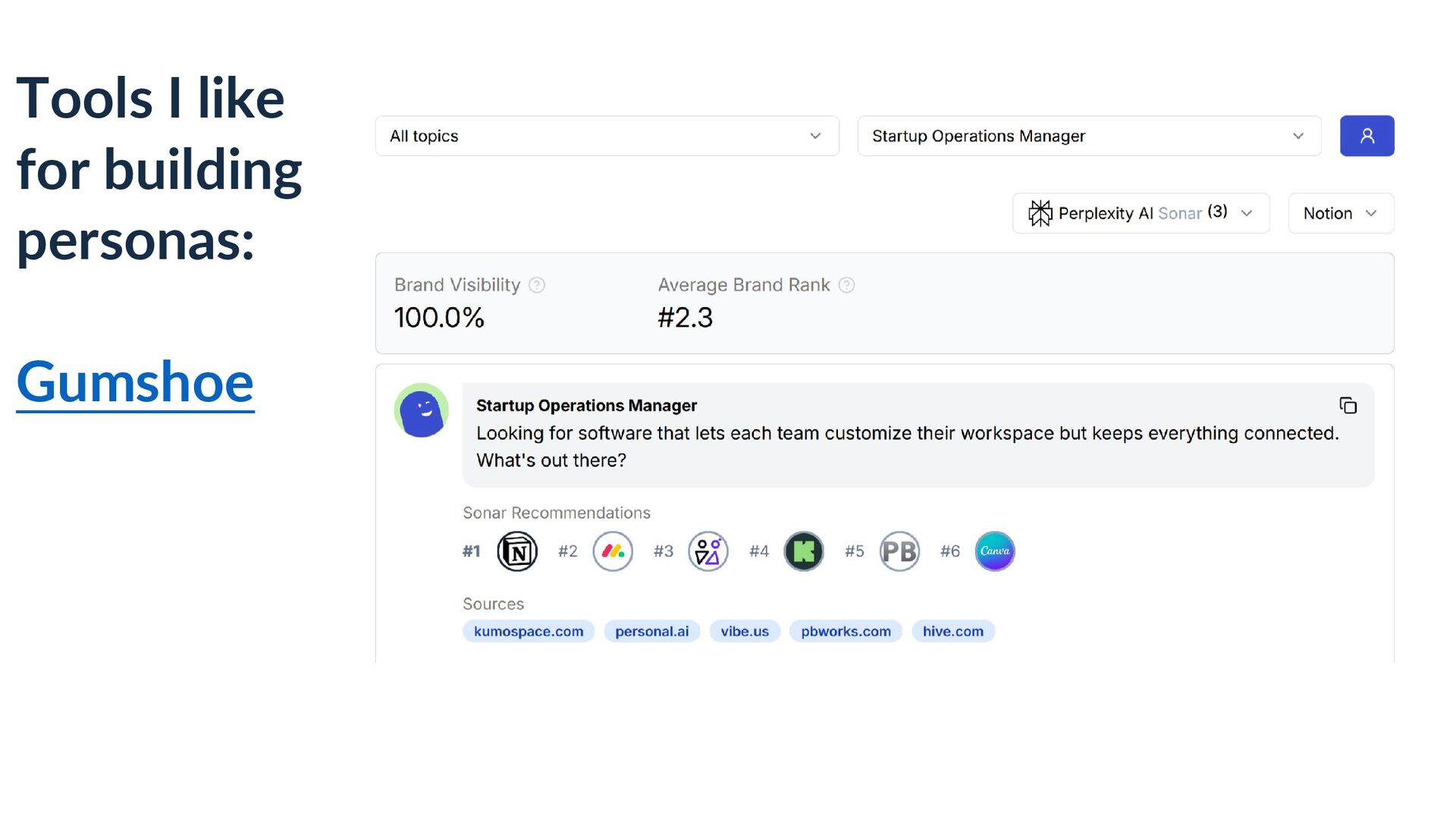Click the Canva logo at rank #6
Viewport: 1456px width, 819px height.
(x=995, y=551)
